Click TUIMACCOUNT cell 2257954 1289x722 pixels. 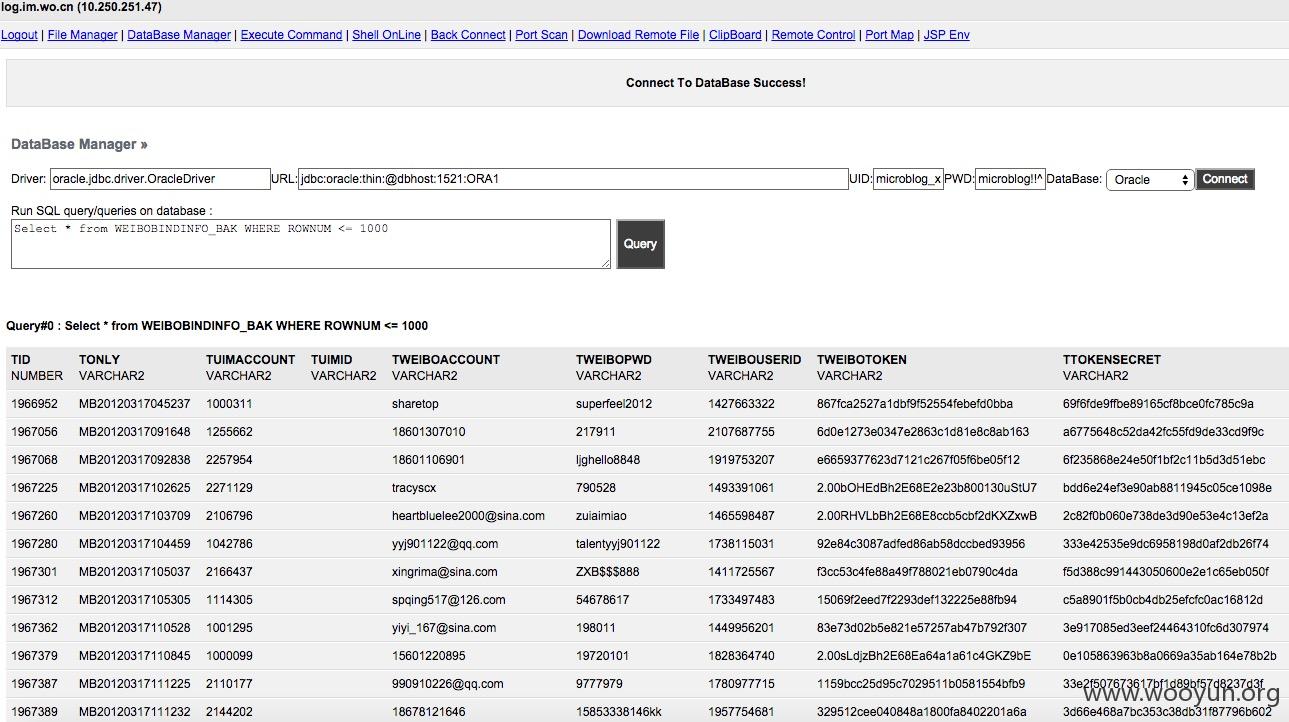pos(229,460)
